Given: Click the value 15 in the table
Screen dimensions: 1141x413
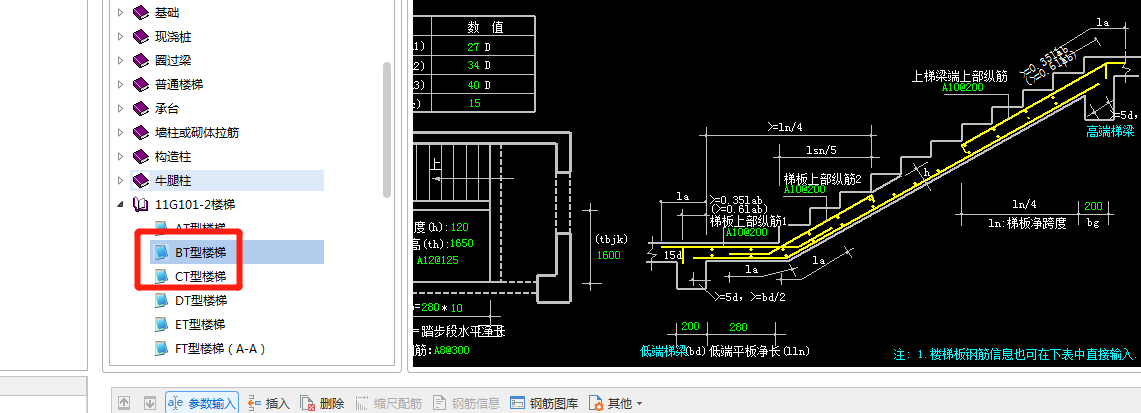Looking at the screenshot, I should click(474, 103).
